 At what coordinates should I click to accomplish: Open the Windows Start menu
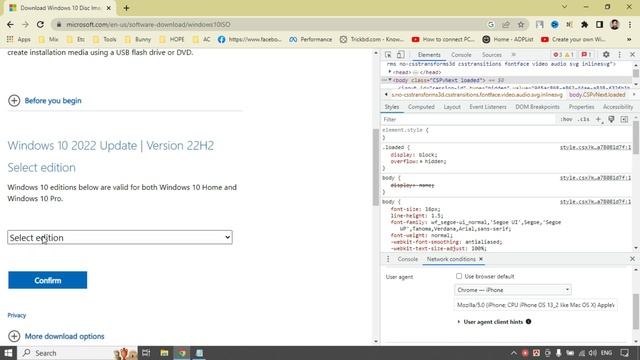click(x=8, y=353)
